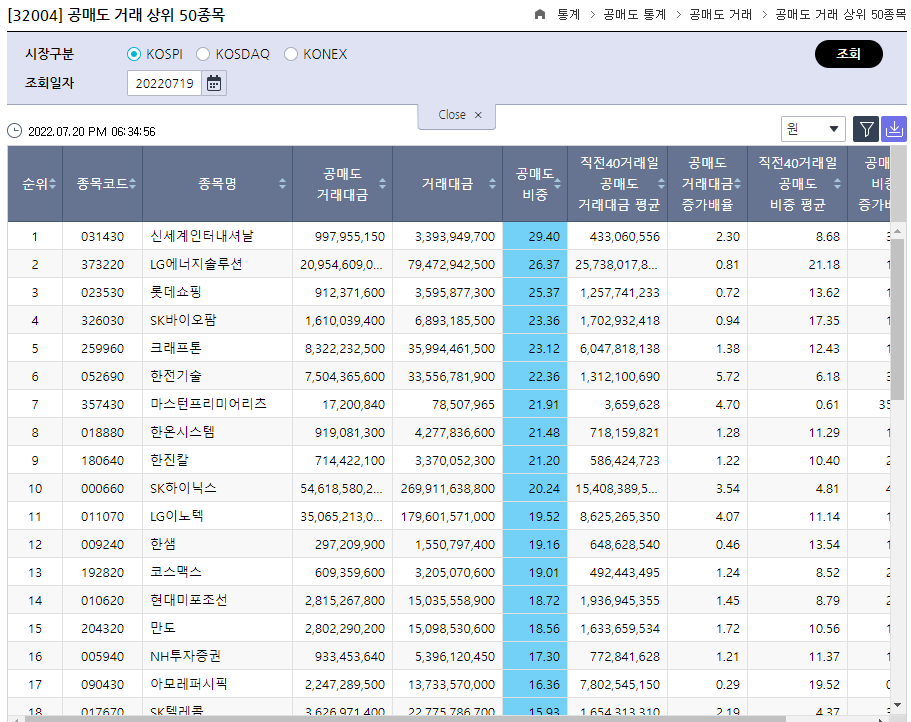Click stock code 373220

[x=102, y=264]
